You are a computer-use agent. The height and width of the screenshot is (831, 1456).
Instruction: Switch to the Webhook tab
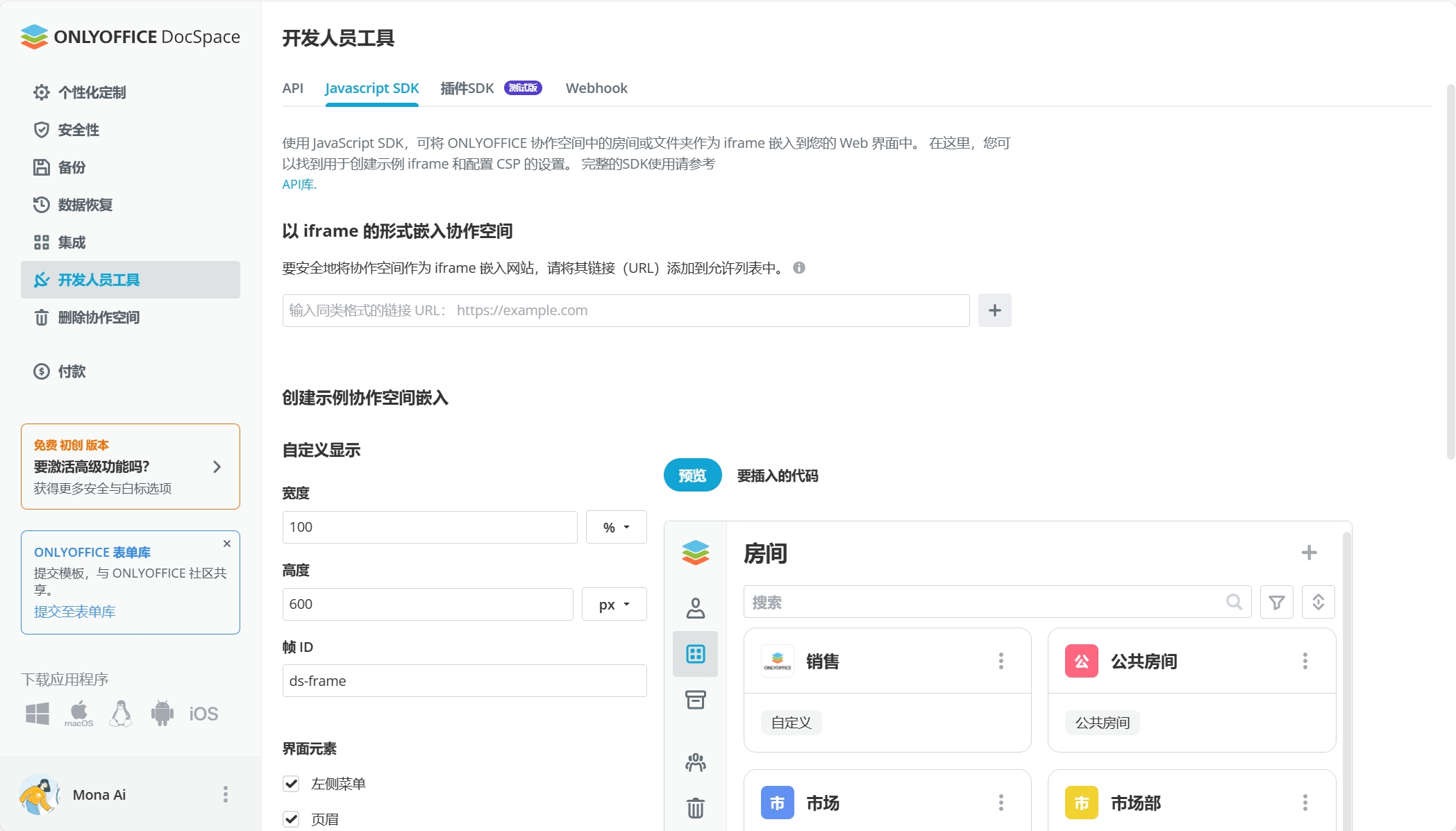(596, 88)
